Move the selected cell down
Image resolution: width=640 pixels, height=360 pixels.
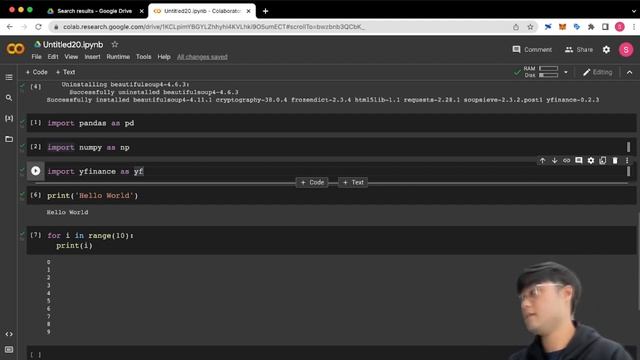pyautogui.click(x=554, y=160)
